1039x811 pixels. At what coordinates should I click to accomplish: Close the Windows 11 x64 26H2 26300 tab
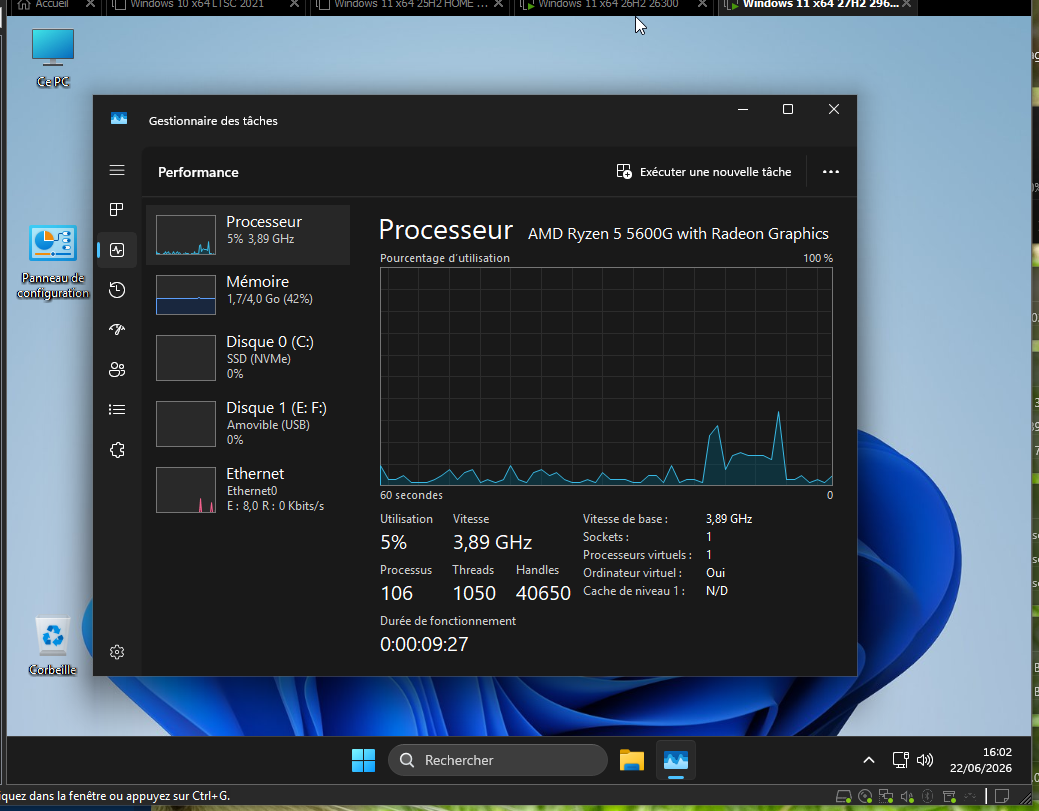[x=702, y=4]
